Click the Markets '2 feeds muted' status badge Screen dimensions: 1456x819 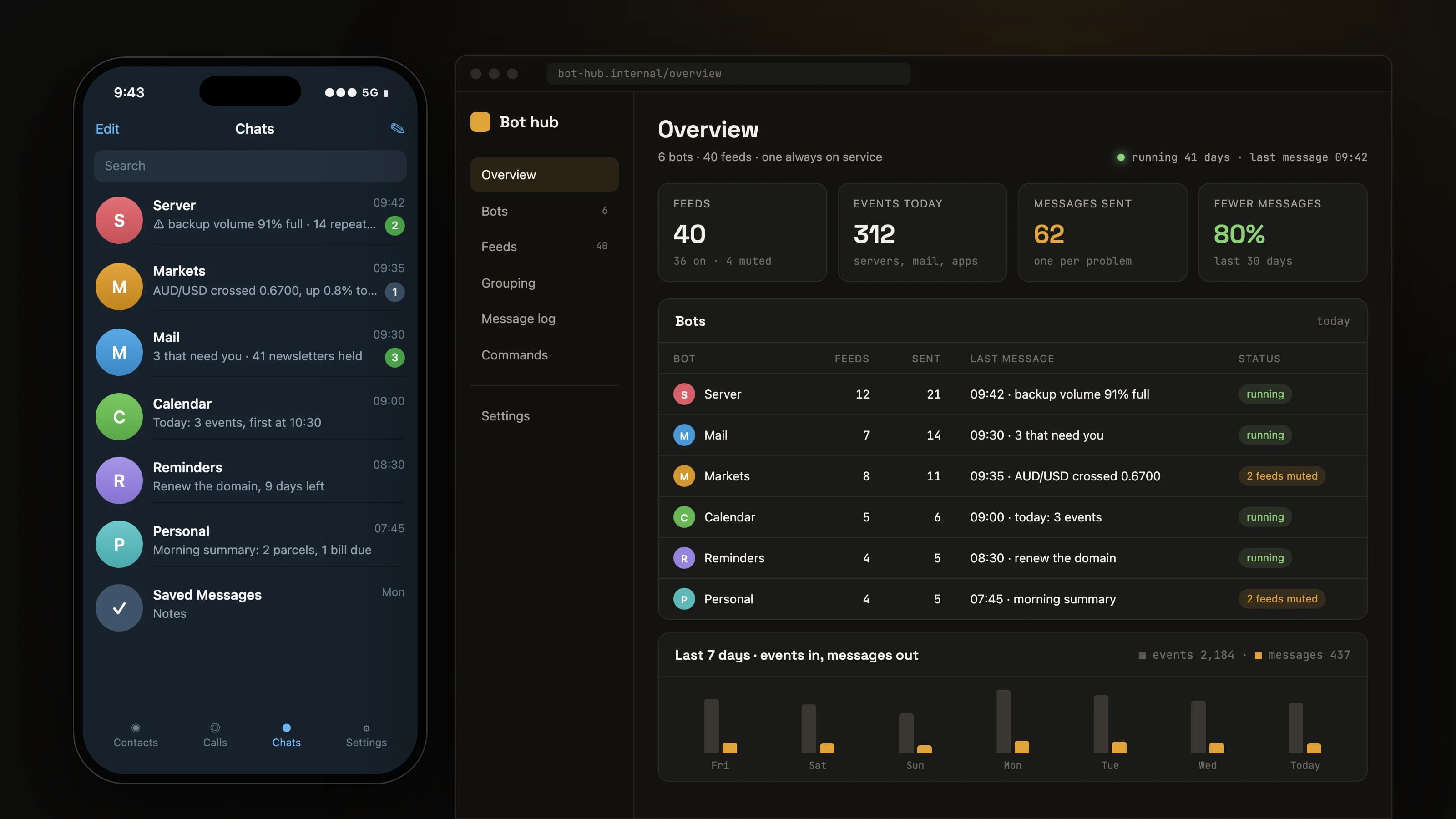pos(1281,476)
